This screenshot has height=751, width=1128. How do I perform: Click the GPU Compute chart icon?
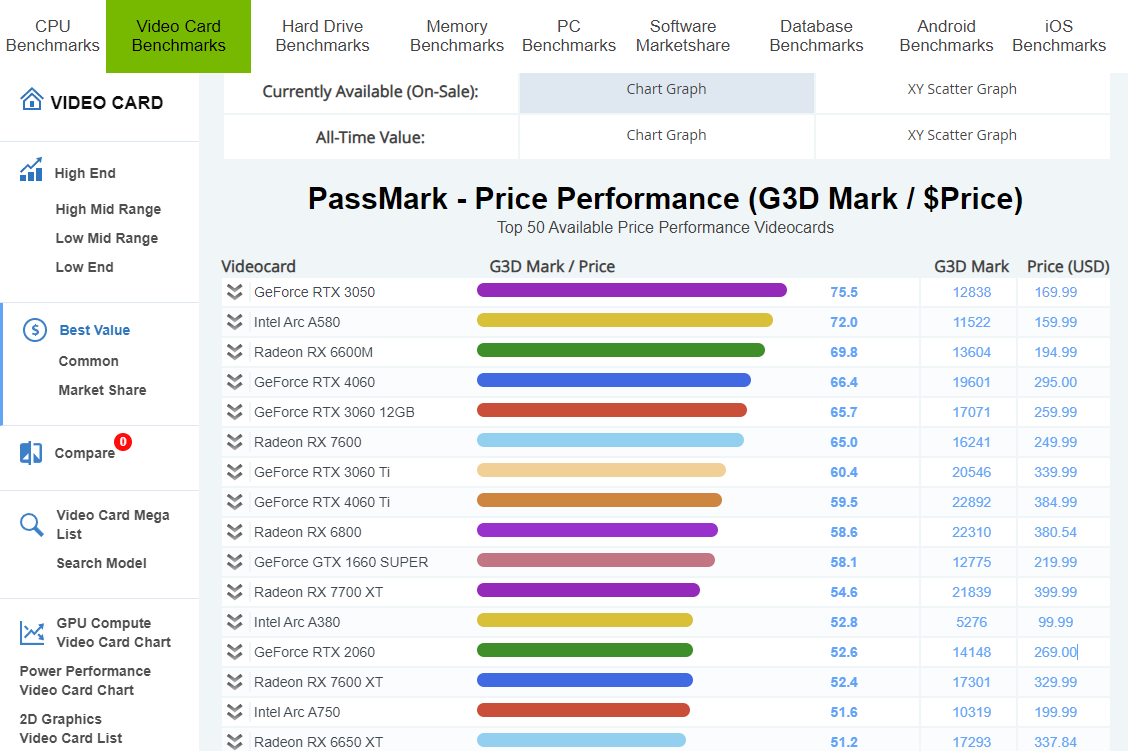32,632
